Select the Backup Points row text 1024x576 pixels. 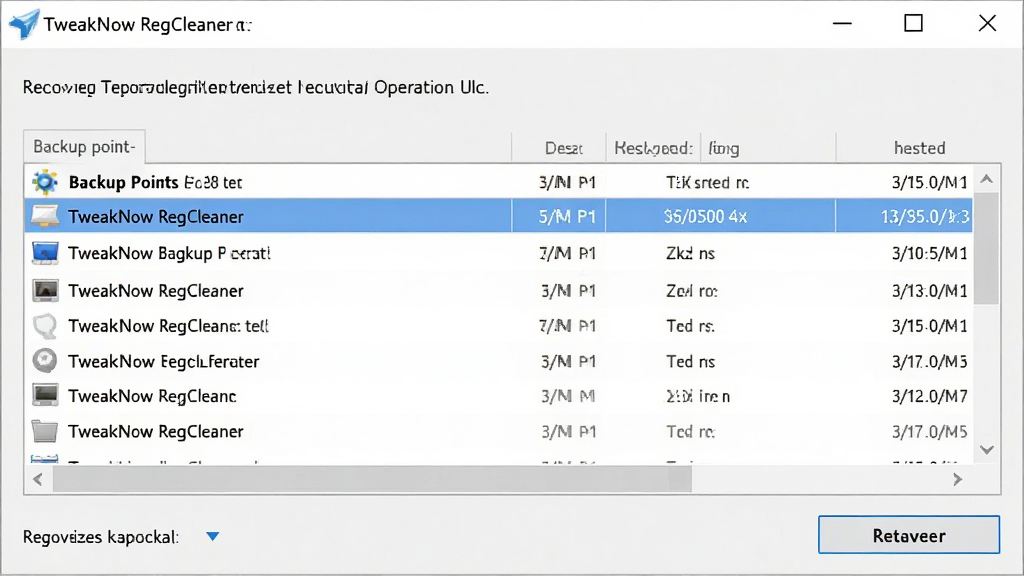155,182
